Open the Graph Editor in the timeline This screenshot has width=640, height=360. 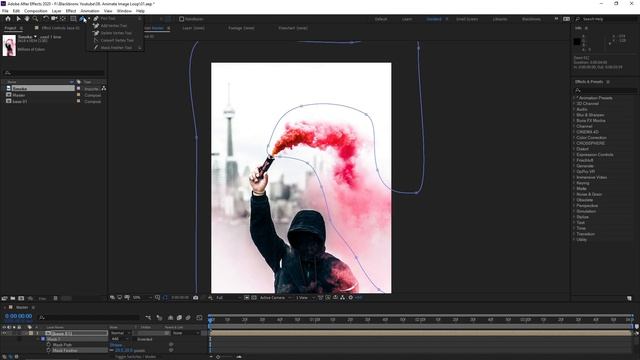(x=199, y=318)
